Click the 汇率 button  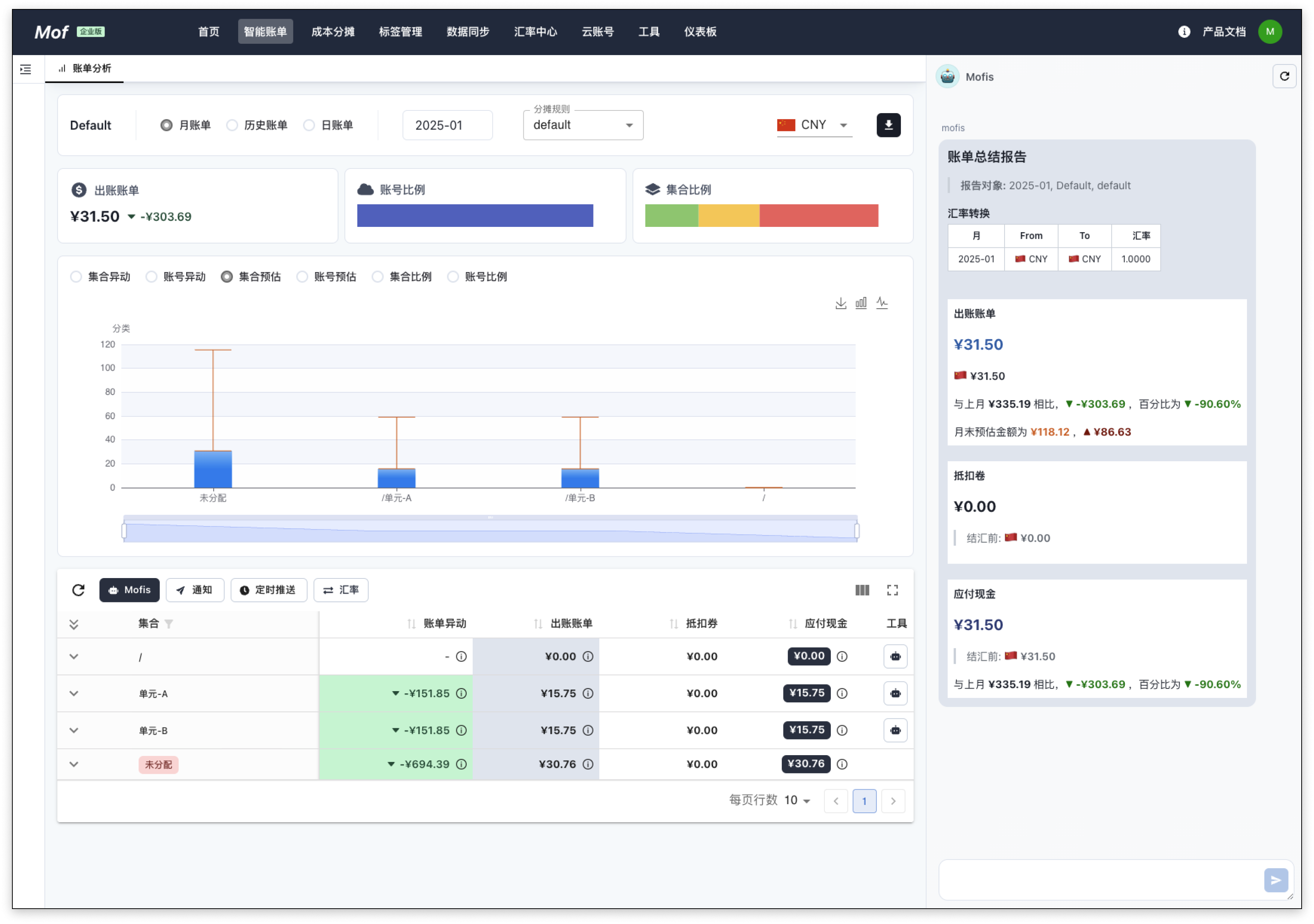click(340, 590)
